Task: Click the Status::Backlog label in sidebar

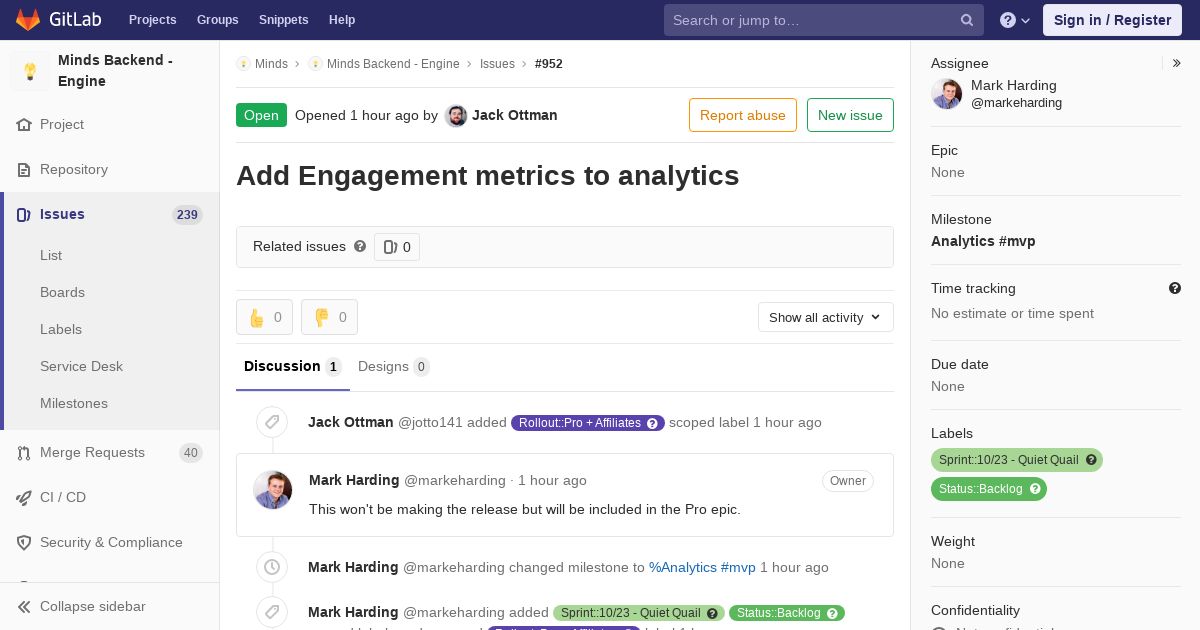Action: tap(981, 489)
